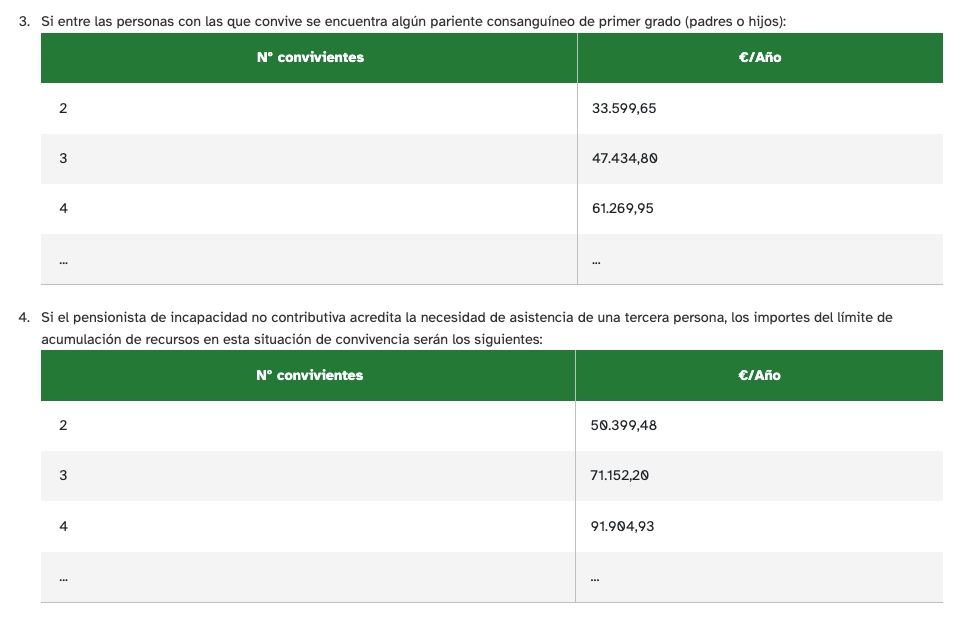Click the 71.152,20 amount cell
966x624 pixels.
[x=620, y=475]
